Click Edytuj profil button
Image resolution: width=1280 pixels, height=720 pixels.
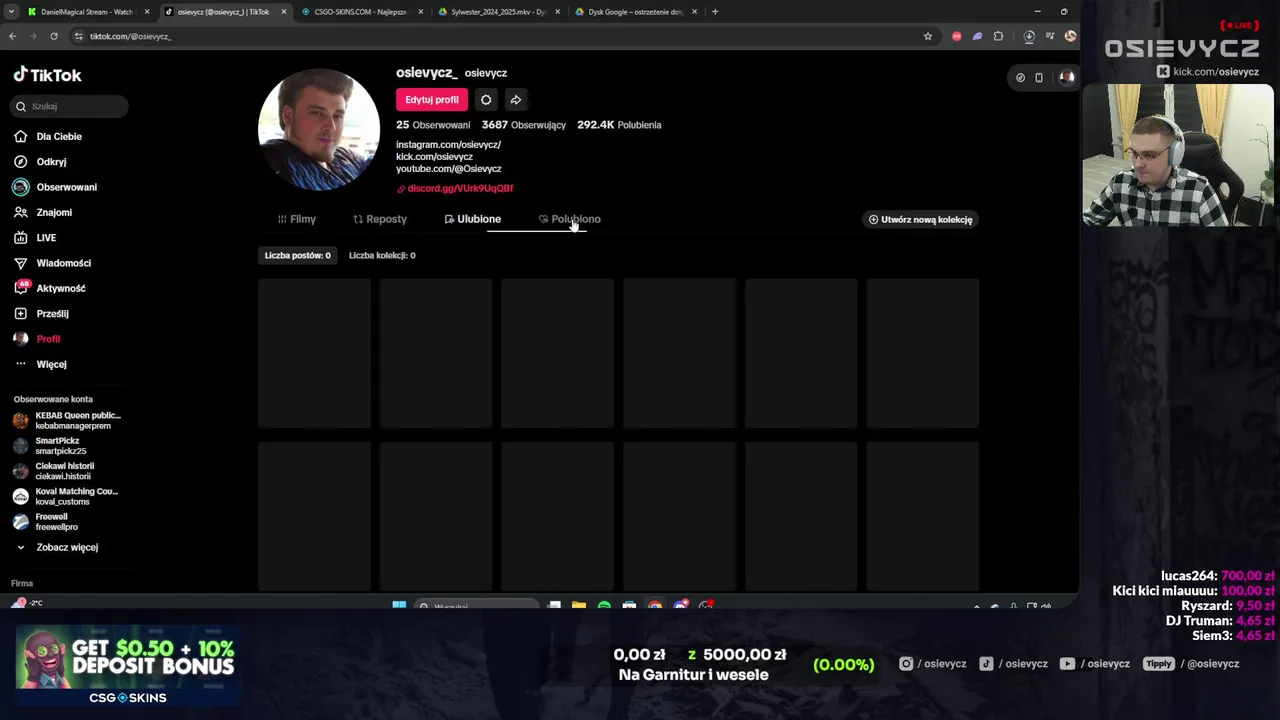(x=432, y=100)
